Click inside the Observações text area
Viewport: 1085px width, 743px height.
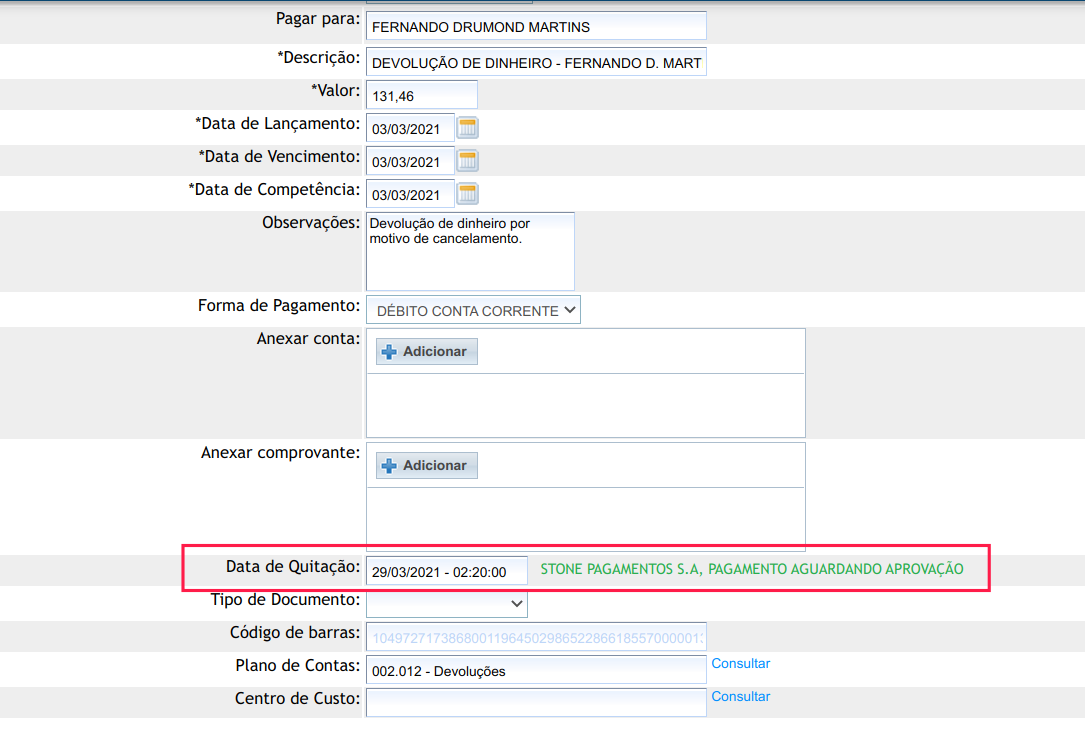(470, 251)
